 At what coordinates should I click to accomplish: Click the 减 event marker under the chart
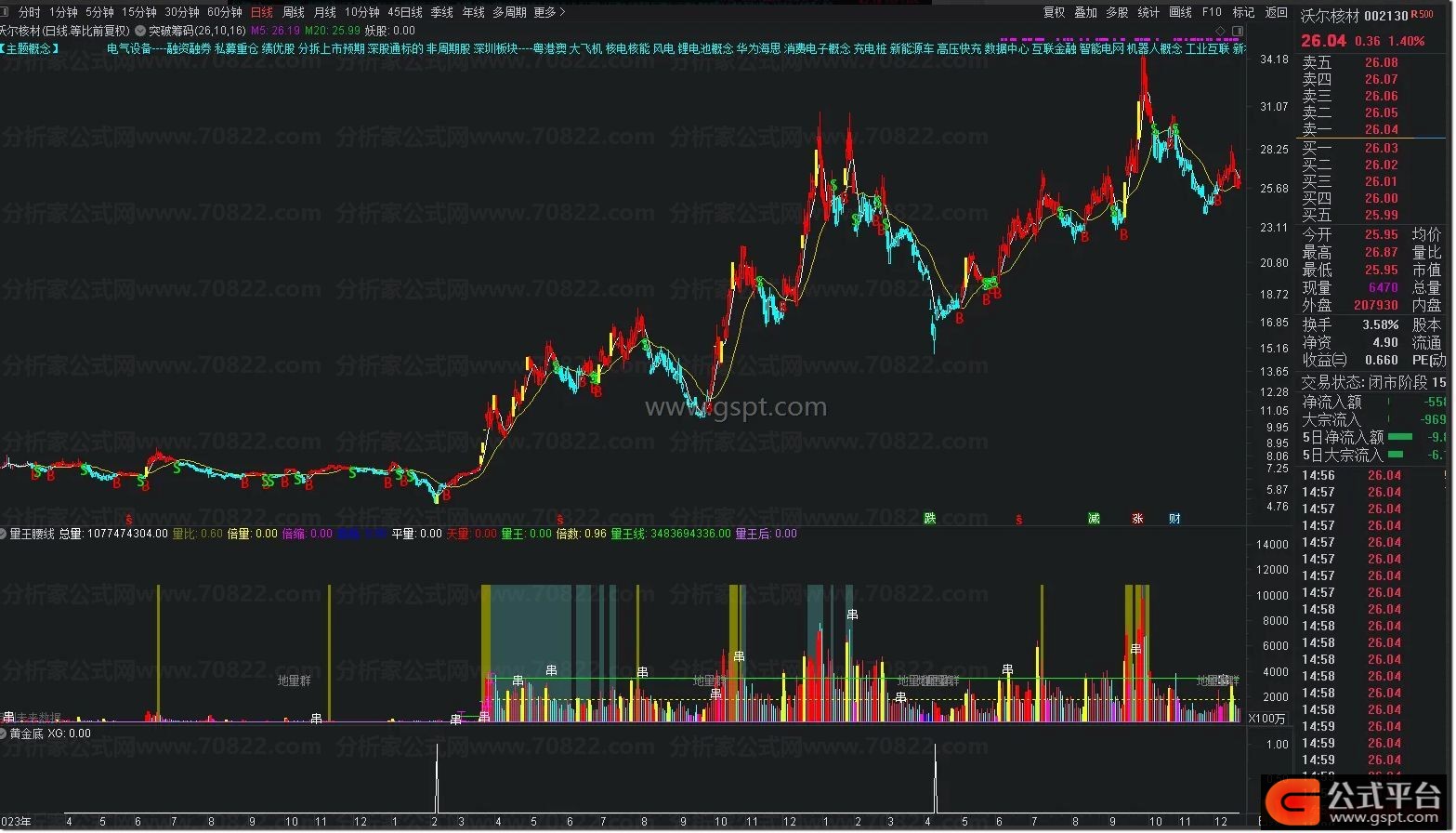pos(1094,519)
